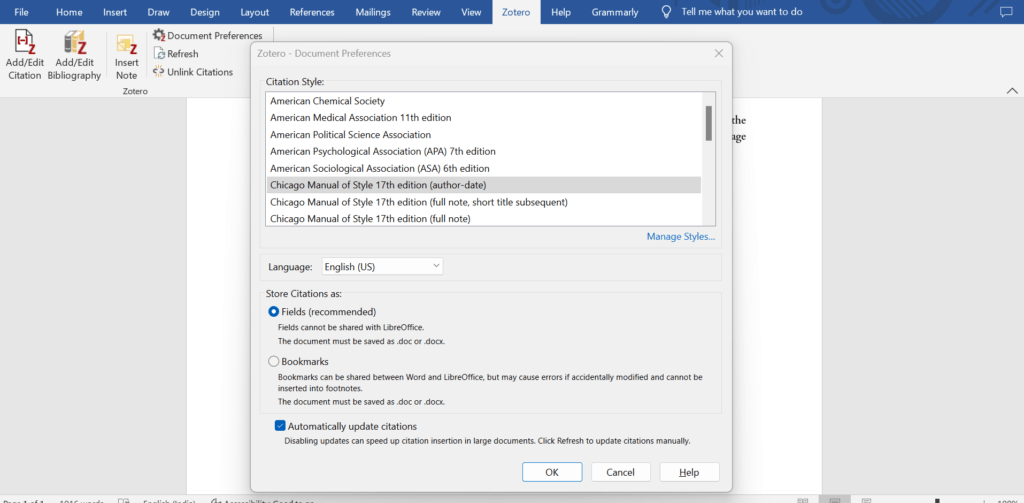Select Chicago full note, short title subsequent

click(x=484, y=202)
